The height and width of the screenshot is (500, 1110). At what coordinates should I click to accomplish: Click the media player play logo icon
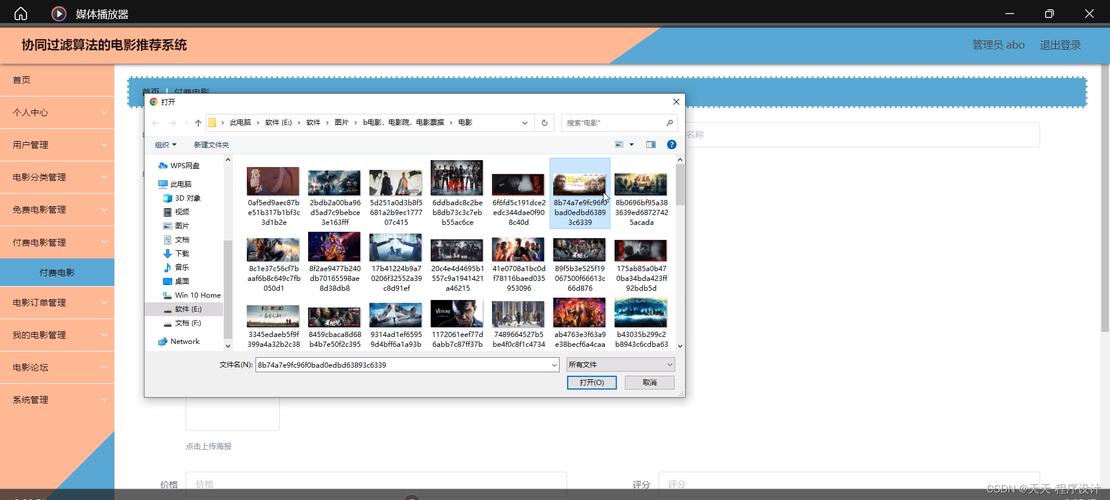pyautogui.click(x=59, y=13)
